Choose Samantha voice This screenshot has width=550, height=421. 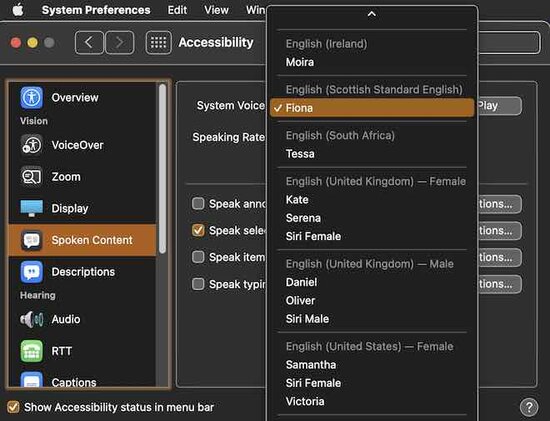point(372,365)
